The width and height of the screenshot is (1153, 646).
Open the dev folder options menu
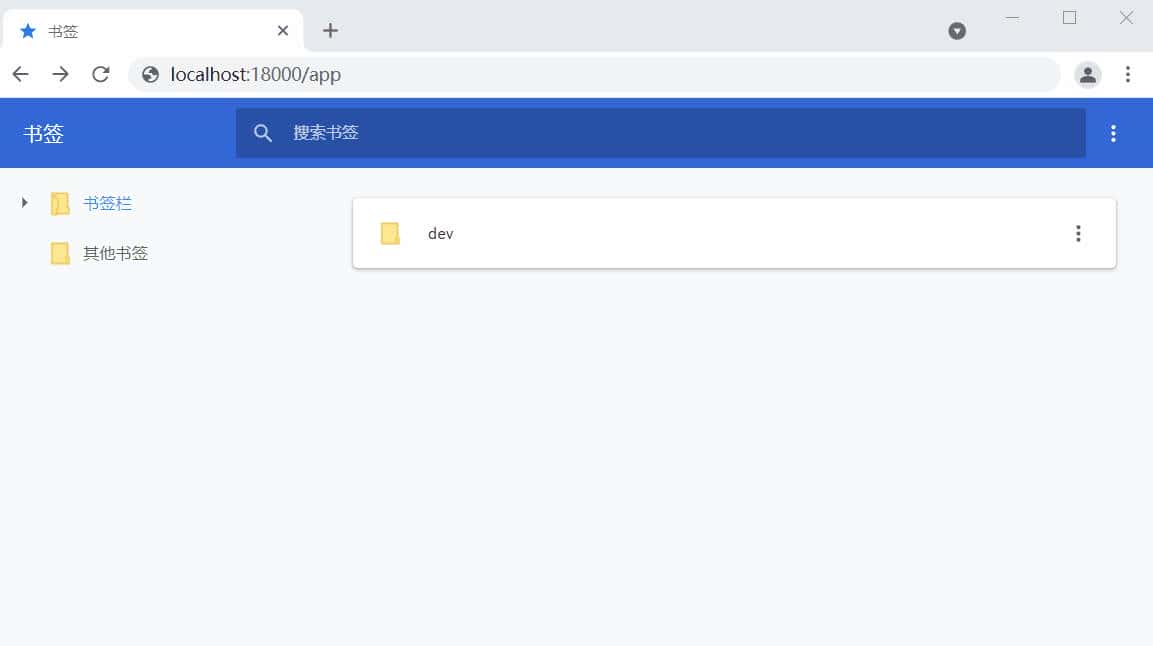tap(1078, 233)
